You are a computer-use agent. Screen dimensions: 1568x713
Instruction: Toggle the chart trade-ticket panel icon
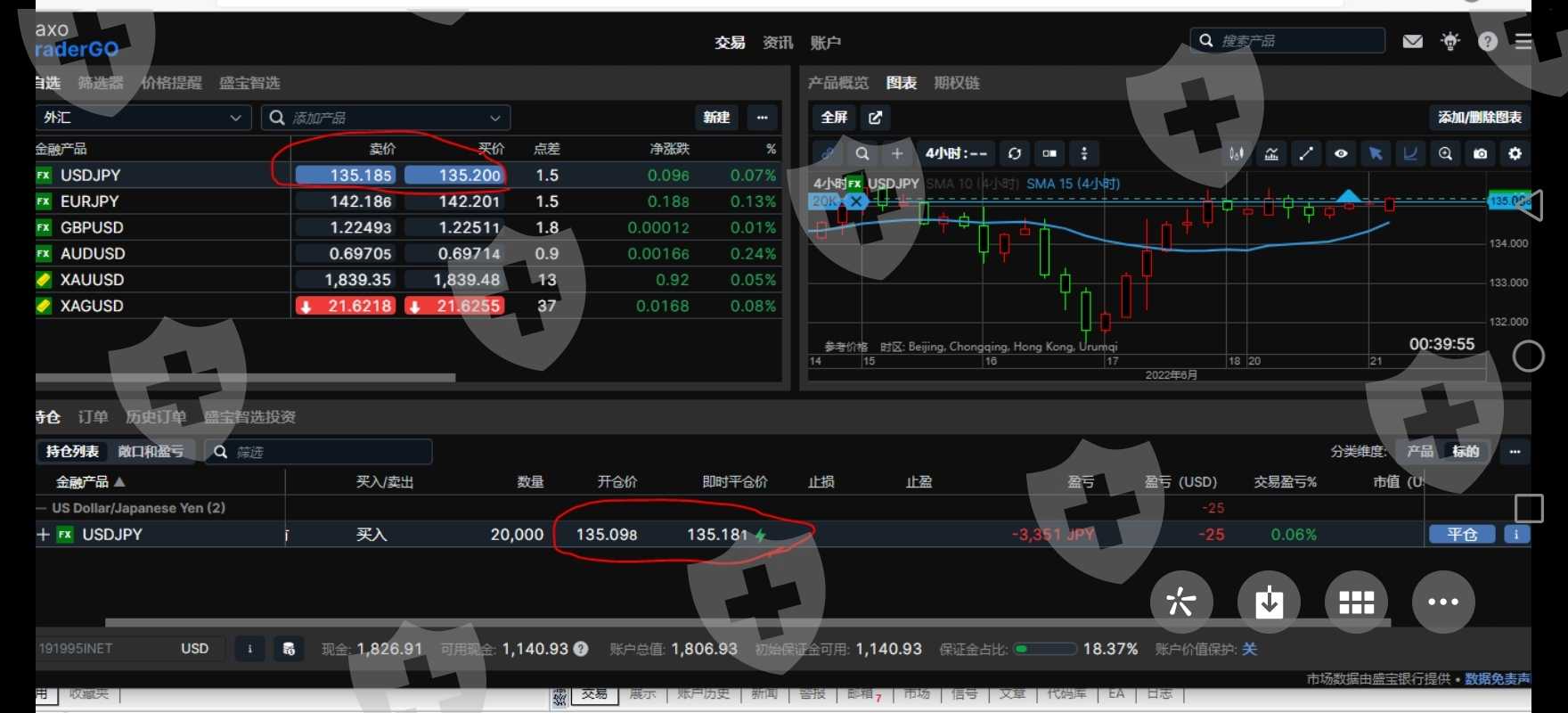click(1049, 153)
